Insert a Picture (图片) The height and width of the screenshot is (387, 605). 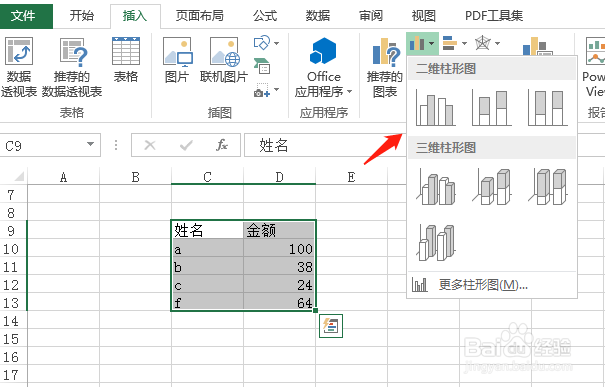tap(177, 61)
